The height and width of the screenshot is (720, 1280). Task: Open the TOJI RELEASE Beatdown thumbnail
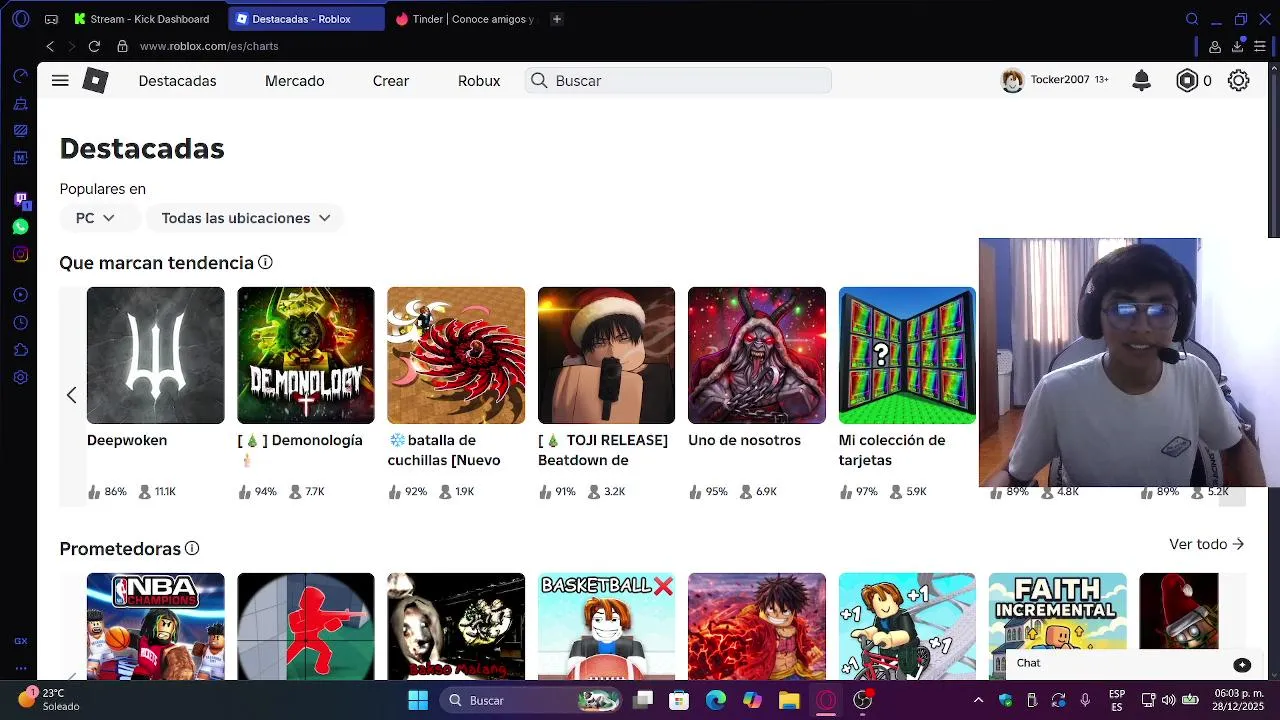pyautogui.click(x=606, y=355)
